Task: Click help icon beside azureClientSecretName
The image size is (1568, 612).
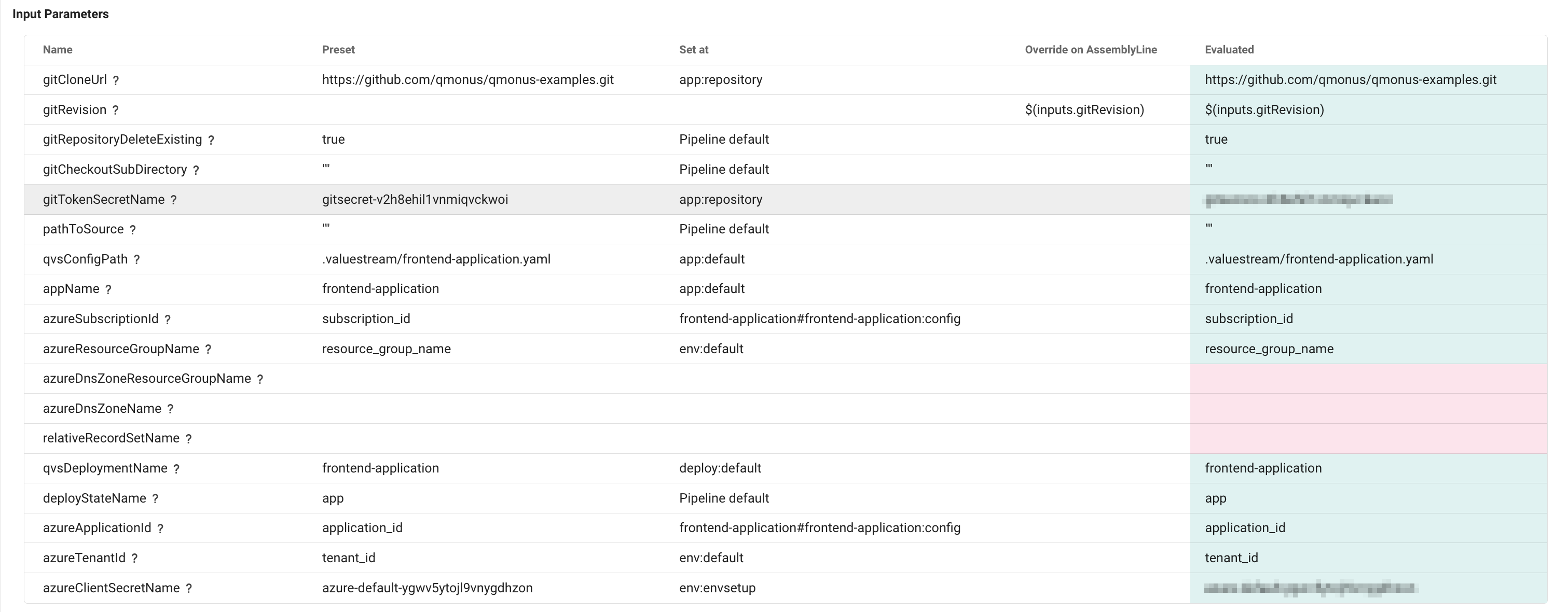Action: [x=189, y=588]
